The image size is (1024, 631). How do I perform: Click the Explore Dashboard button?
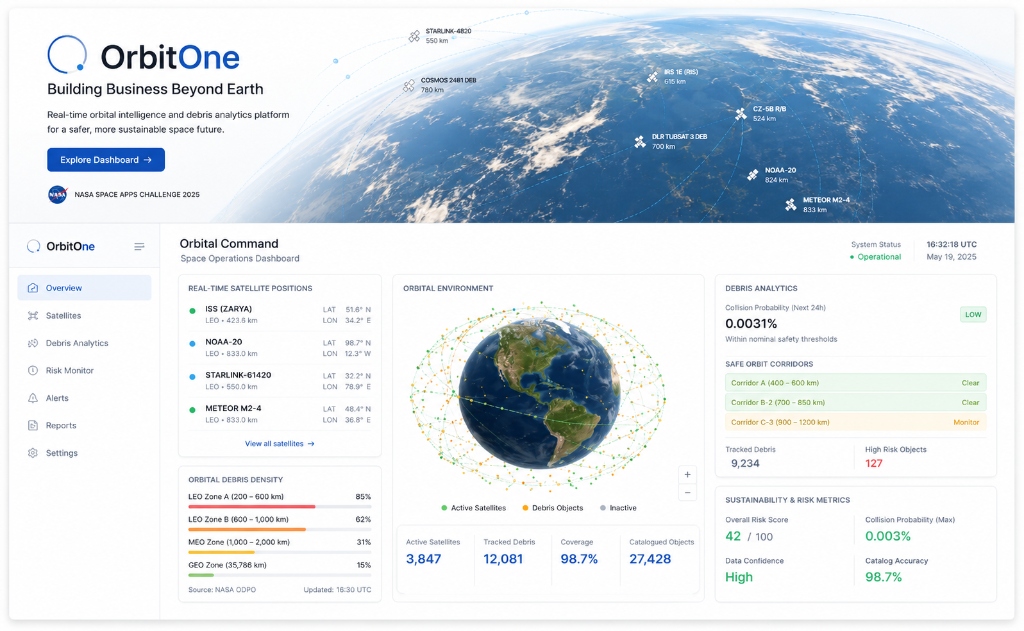(106, 160)
